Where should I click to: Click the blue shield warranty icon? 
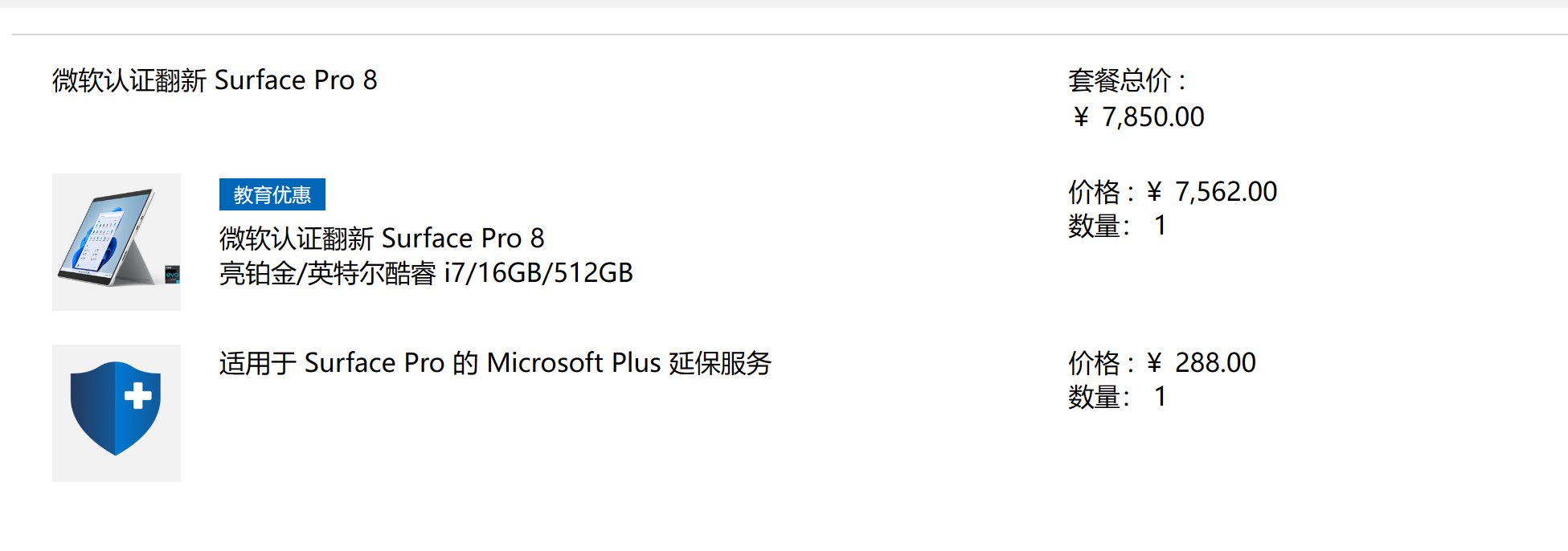click(x=116, y=408)
